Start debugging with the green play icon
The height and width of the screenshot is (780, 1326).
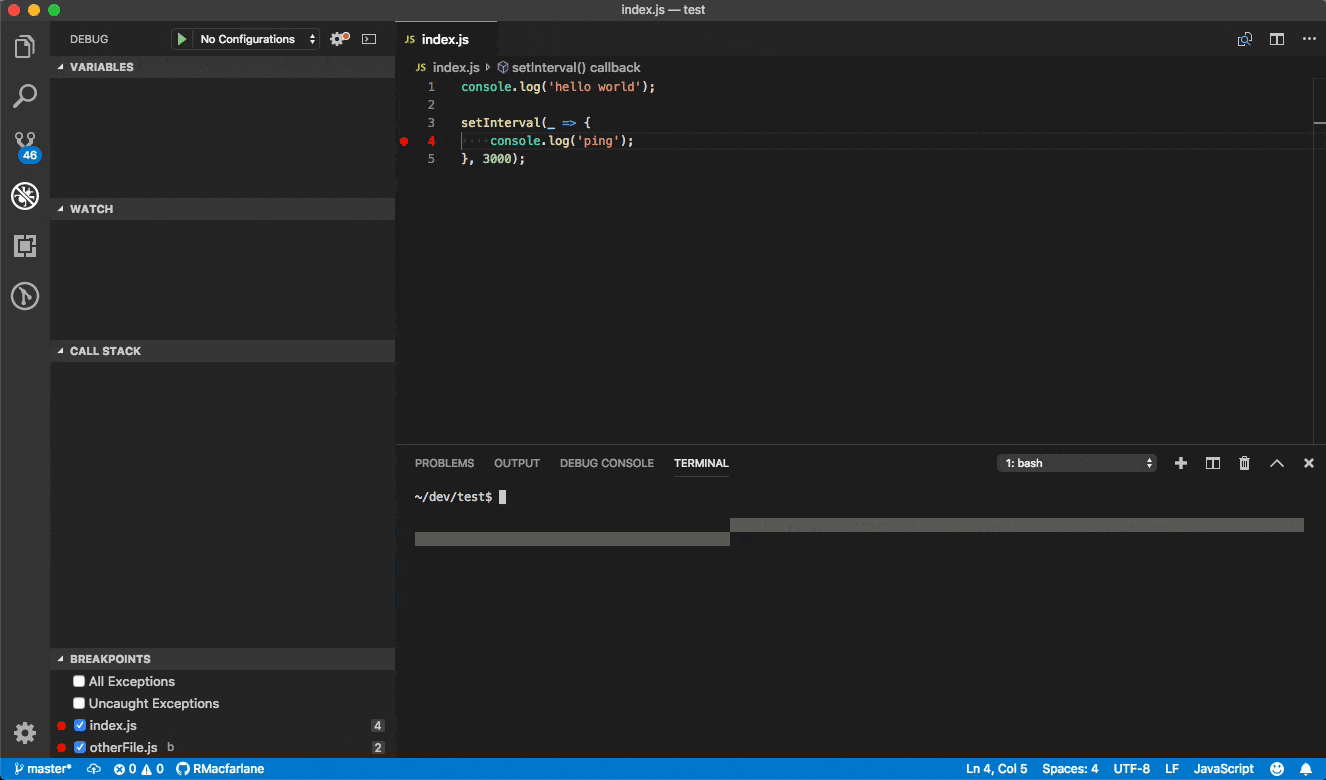pos(181,39)
